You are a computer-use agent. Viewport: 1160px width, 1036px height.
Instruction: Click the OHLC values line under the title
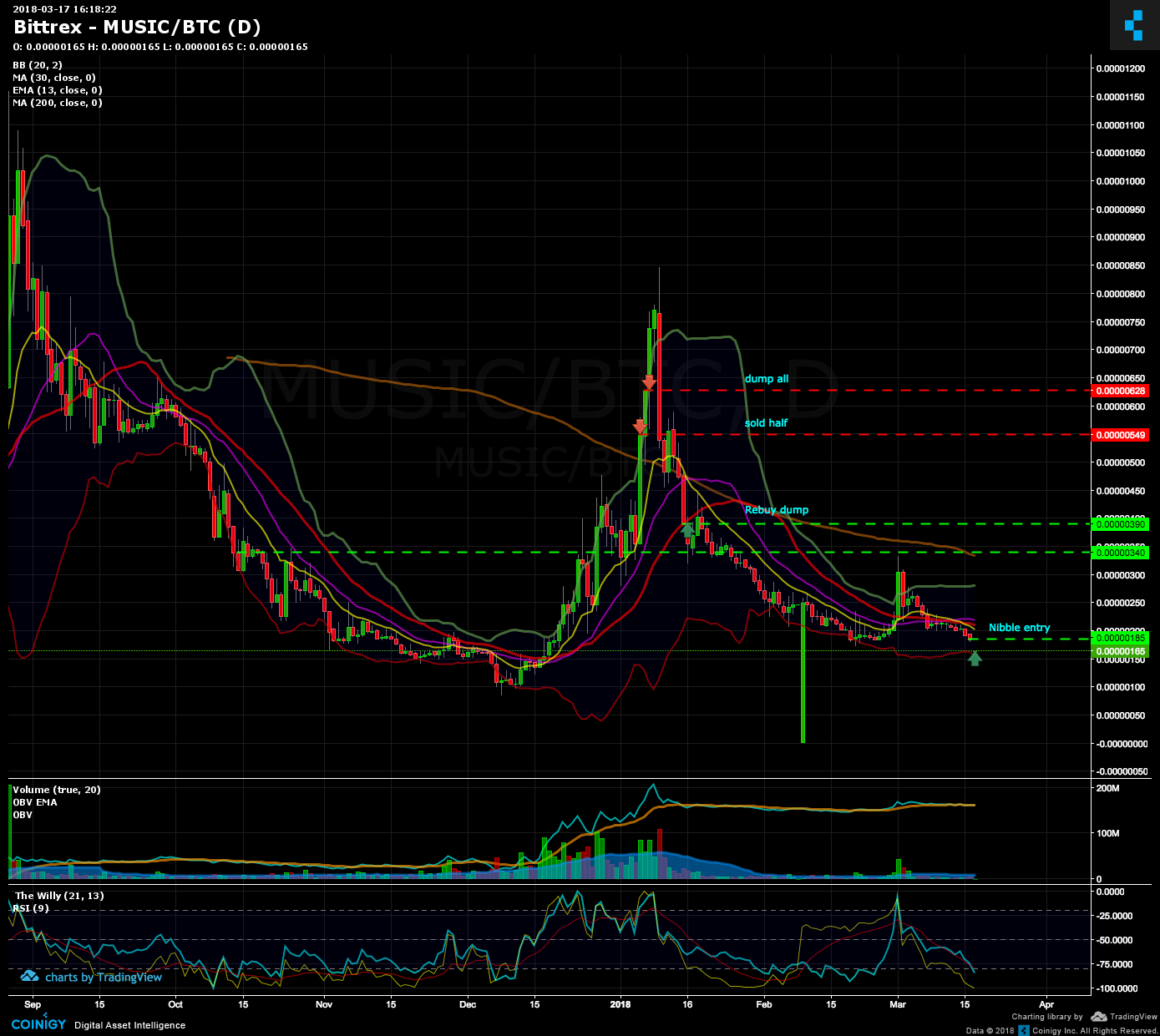[x=160, y=47]
